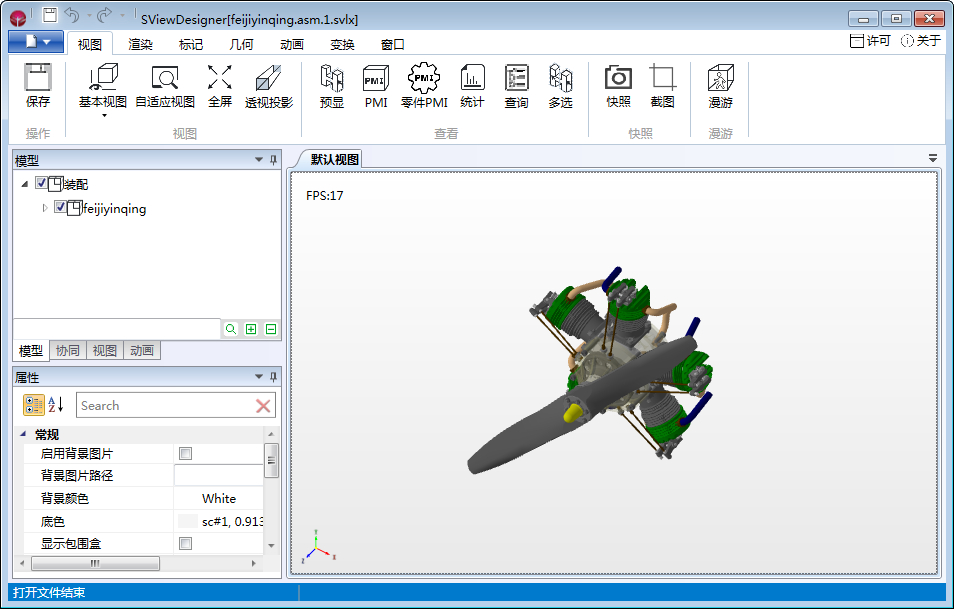Clear property search with red X

[263, 406]
